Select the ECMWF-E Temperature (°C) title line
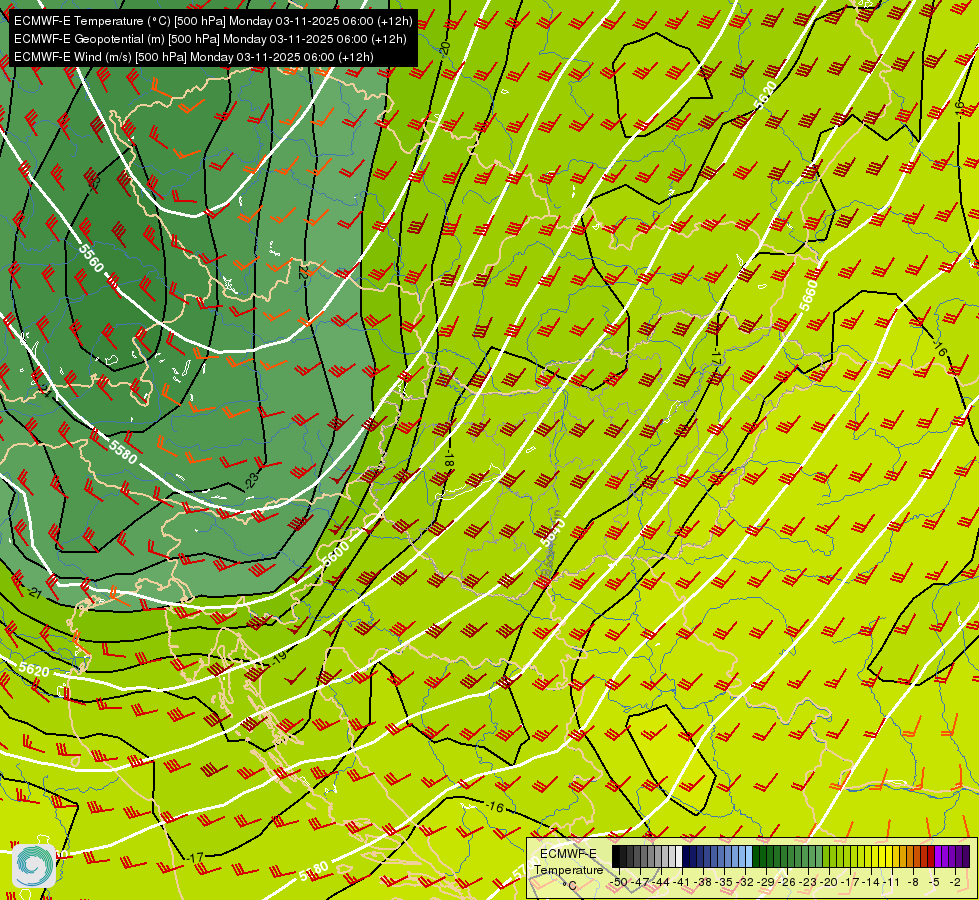Screen dimensions: 979x900 click(x=213, y=21)
